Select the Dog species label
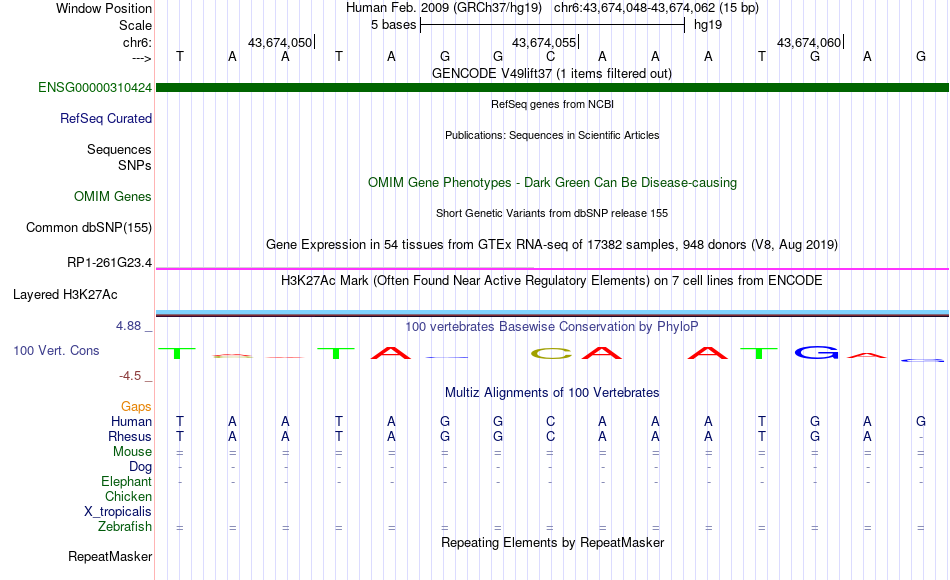Viewport: 950px width, 580px height. tap(141, 467)
